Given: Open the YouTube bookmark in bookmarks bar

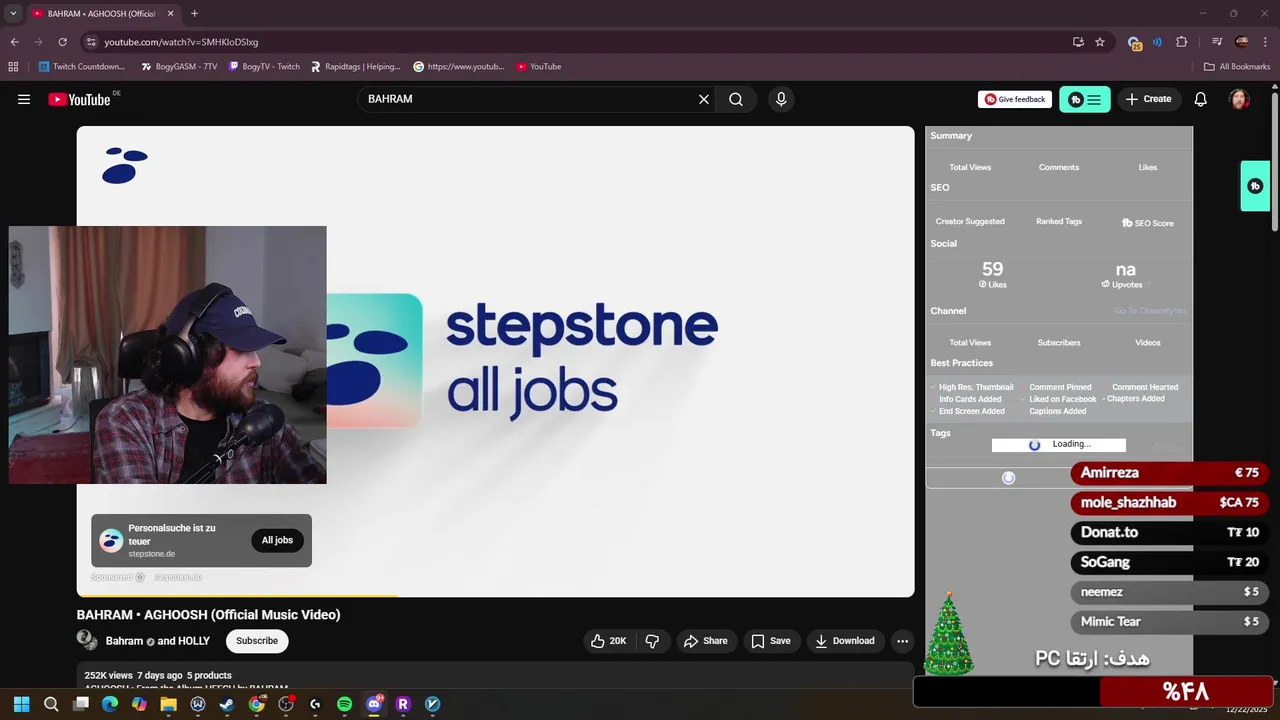Looking at the screenshot, I should point(539,67).
